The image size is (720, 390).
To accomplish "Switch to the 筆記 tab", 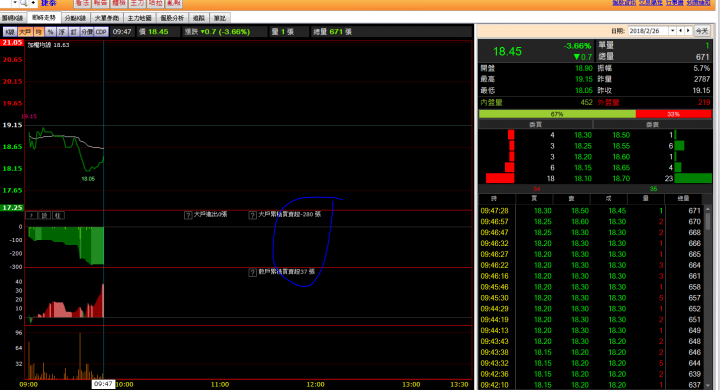I will (x=220, y=18).
